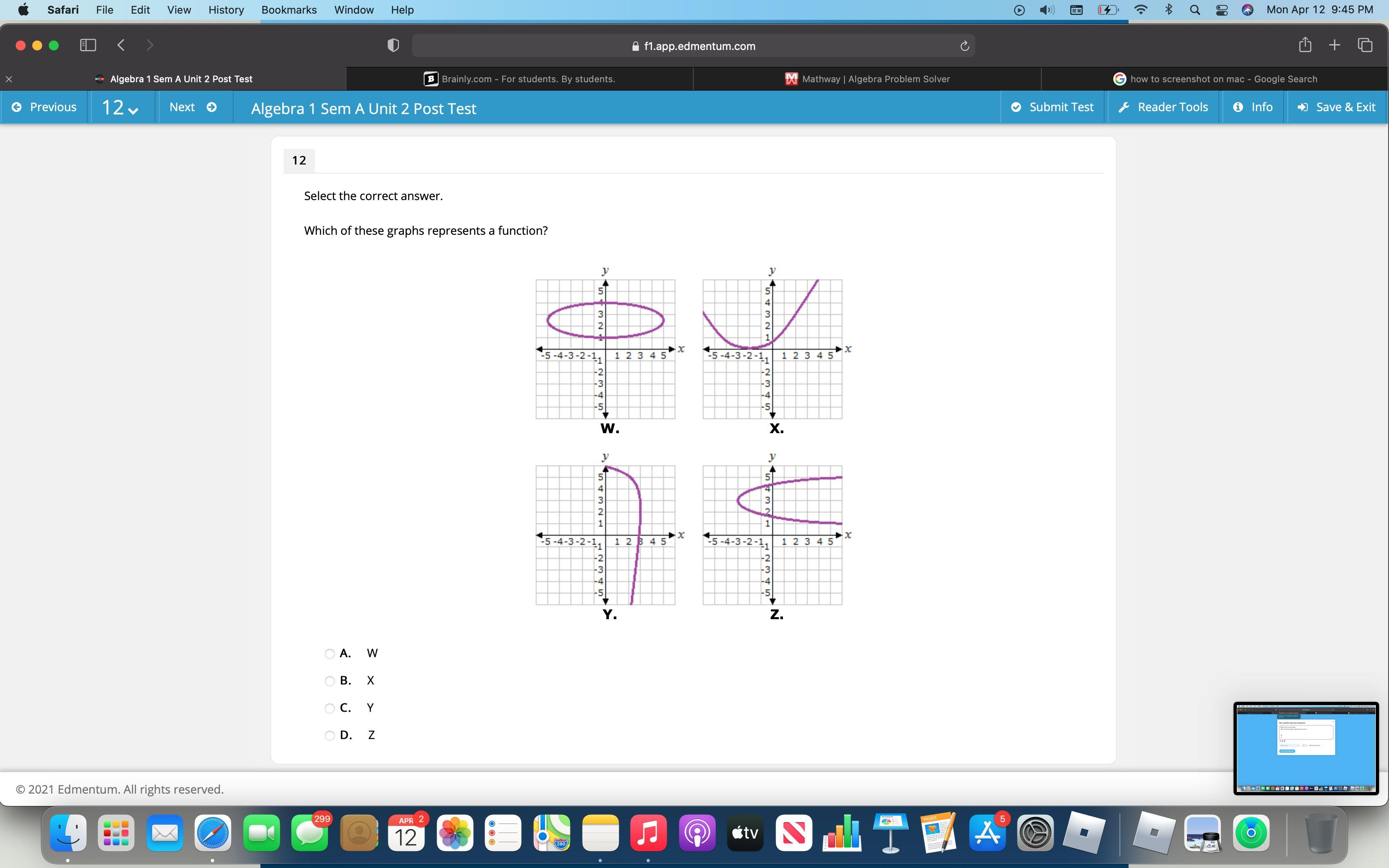Go to the Next question
Screen dimensions: 1389x868
pyautogui.click(x=193, y=107)
